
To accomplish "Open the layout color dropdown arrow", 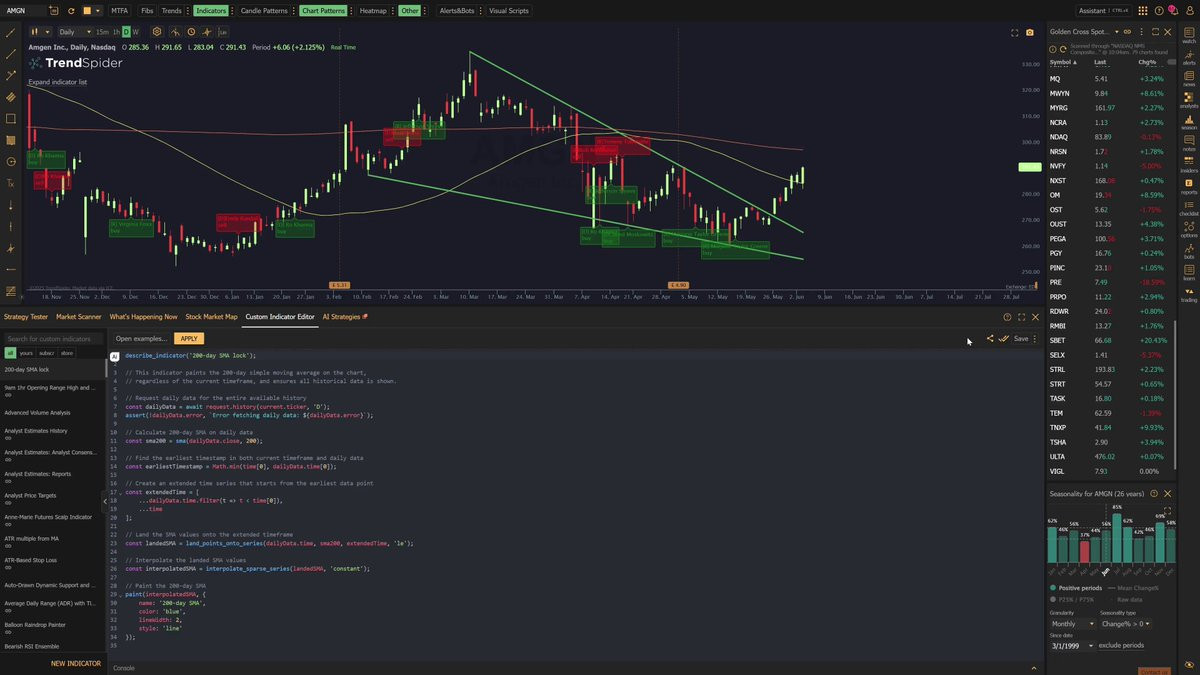I will click(98, 10).
